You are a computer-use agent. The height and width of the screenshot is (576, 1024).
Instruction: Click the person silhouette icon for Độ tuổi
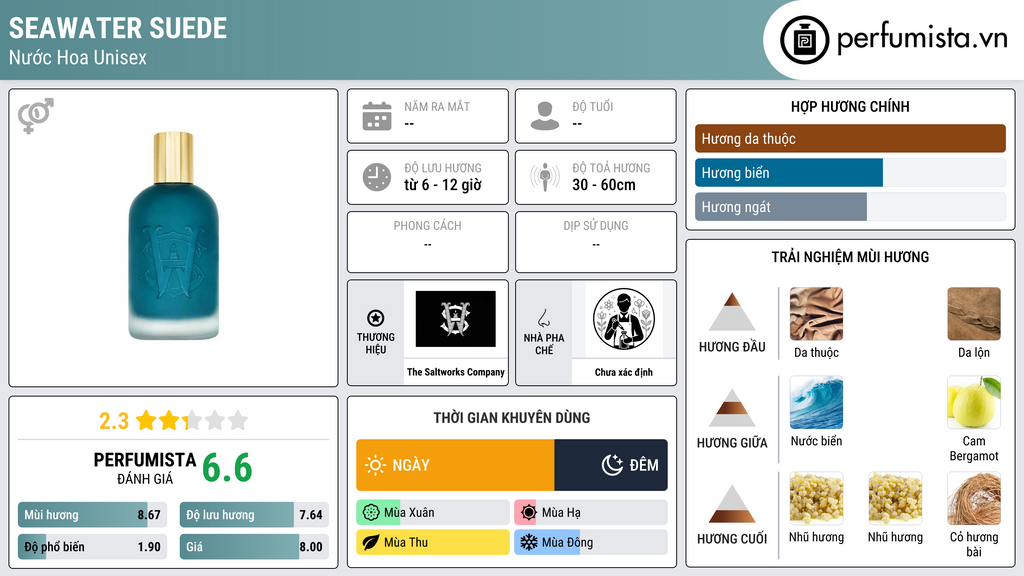(x=545, y=116)
